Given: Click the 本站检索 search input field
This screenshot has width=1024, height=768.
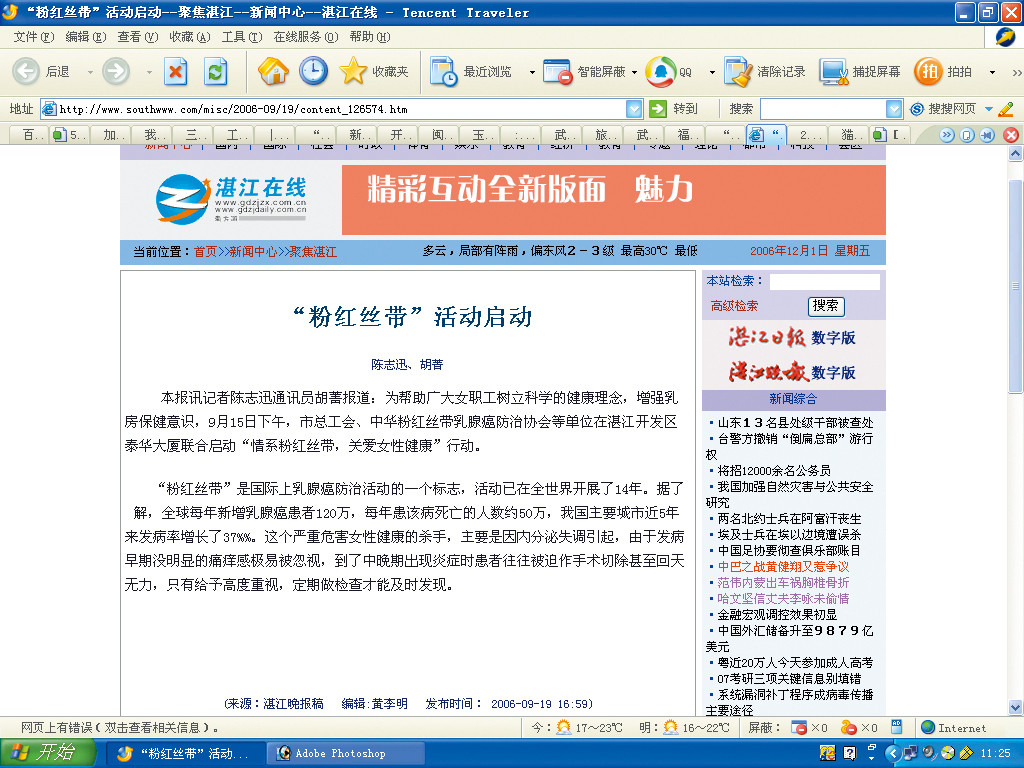Looking at the screenshot, I should pyautogui.click(x=825, y=281).
